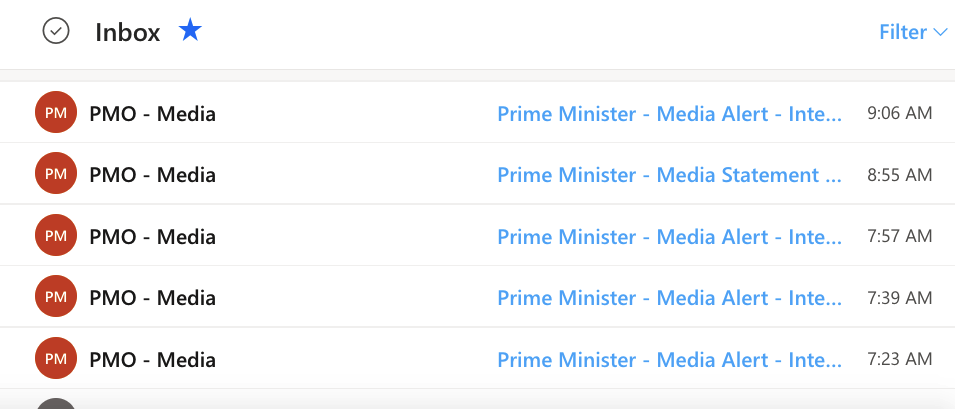Click the partially visible gray avatar at bottom
955x409 pixels.
tap(56, 403)
